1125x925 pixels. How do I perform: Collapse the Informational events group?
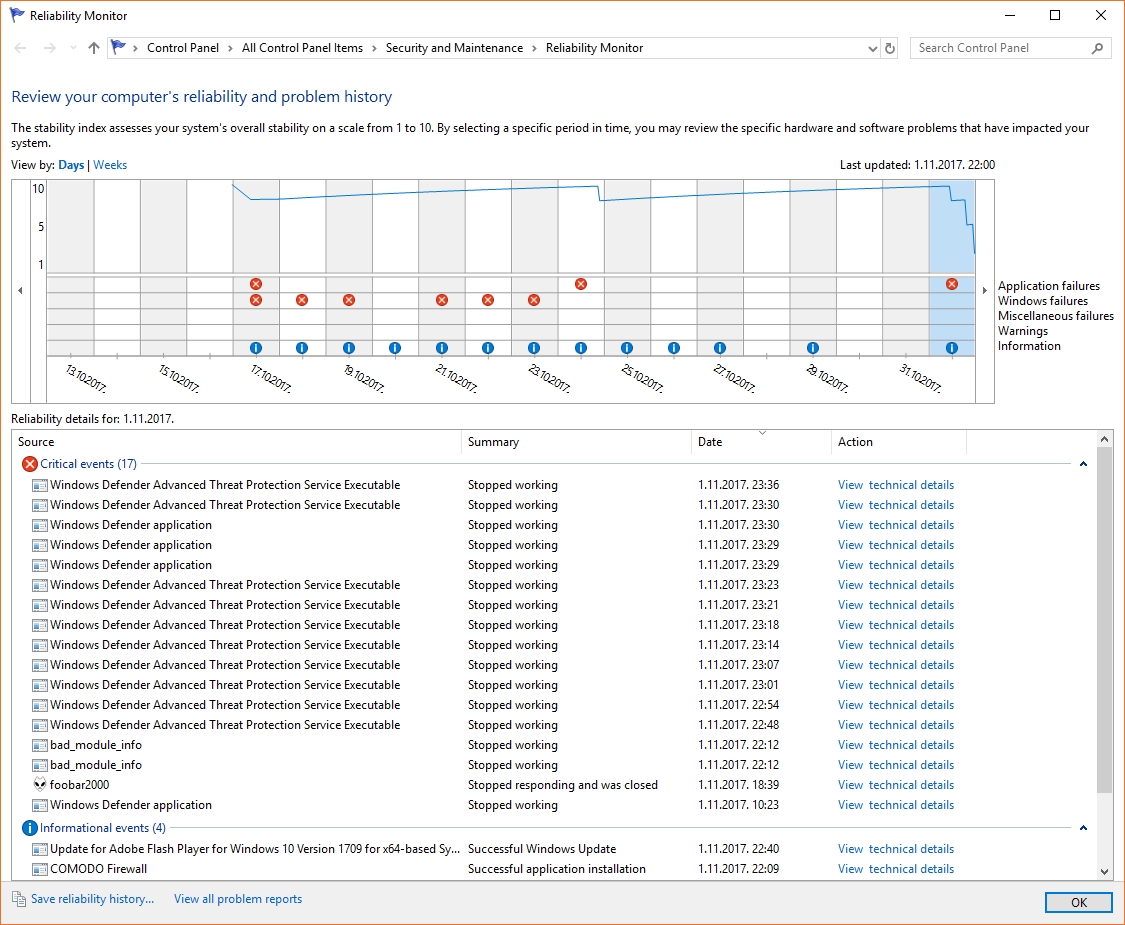pyautogui.click(x=1083, y=828)
